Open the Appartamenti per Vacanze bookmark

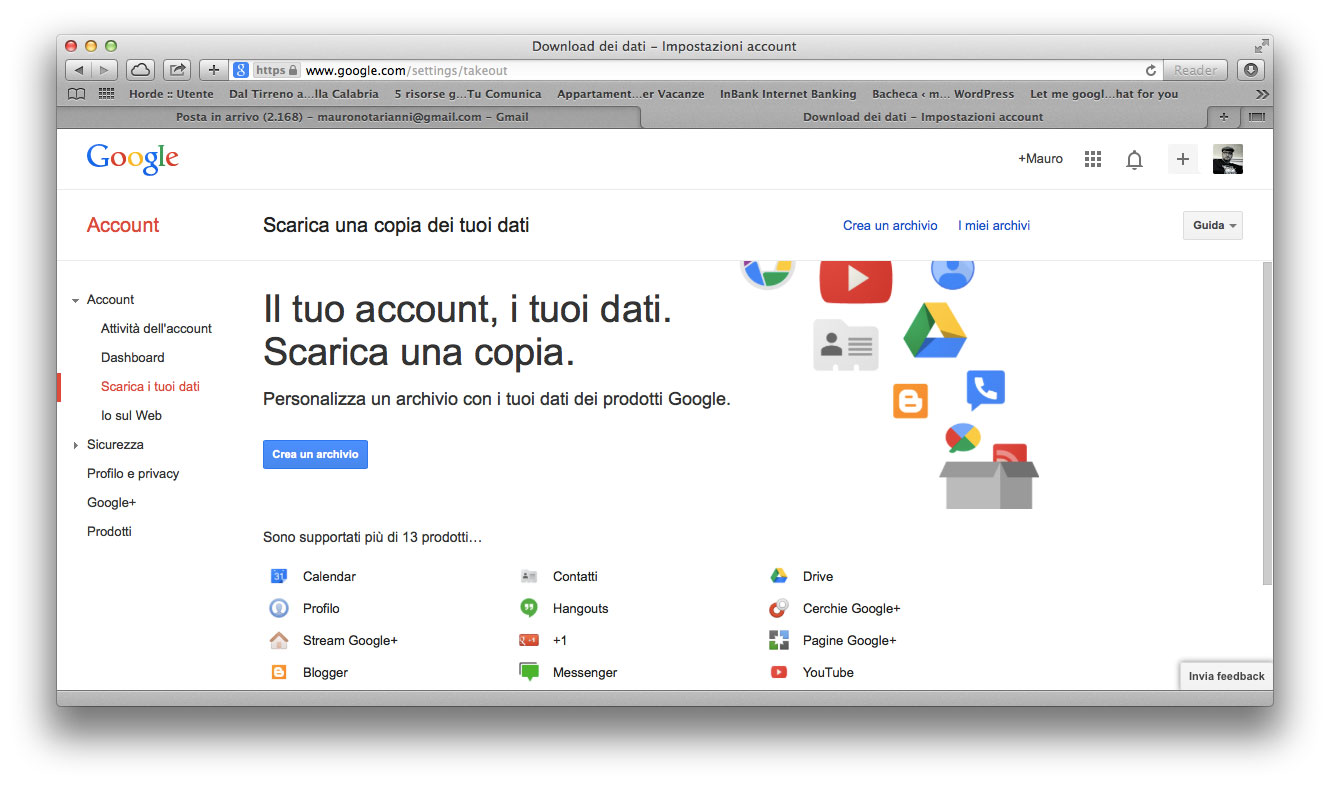coord(630,94)
